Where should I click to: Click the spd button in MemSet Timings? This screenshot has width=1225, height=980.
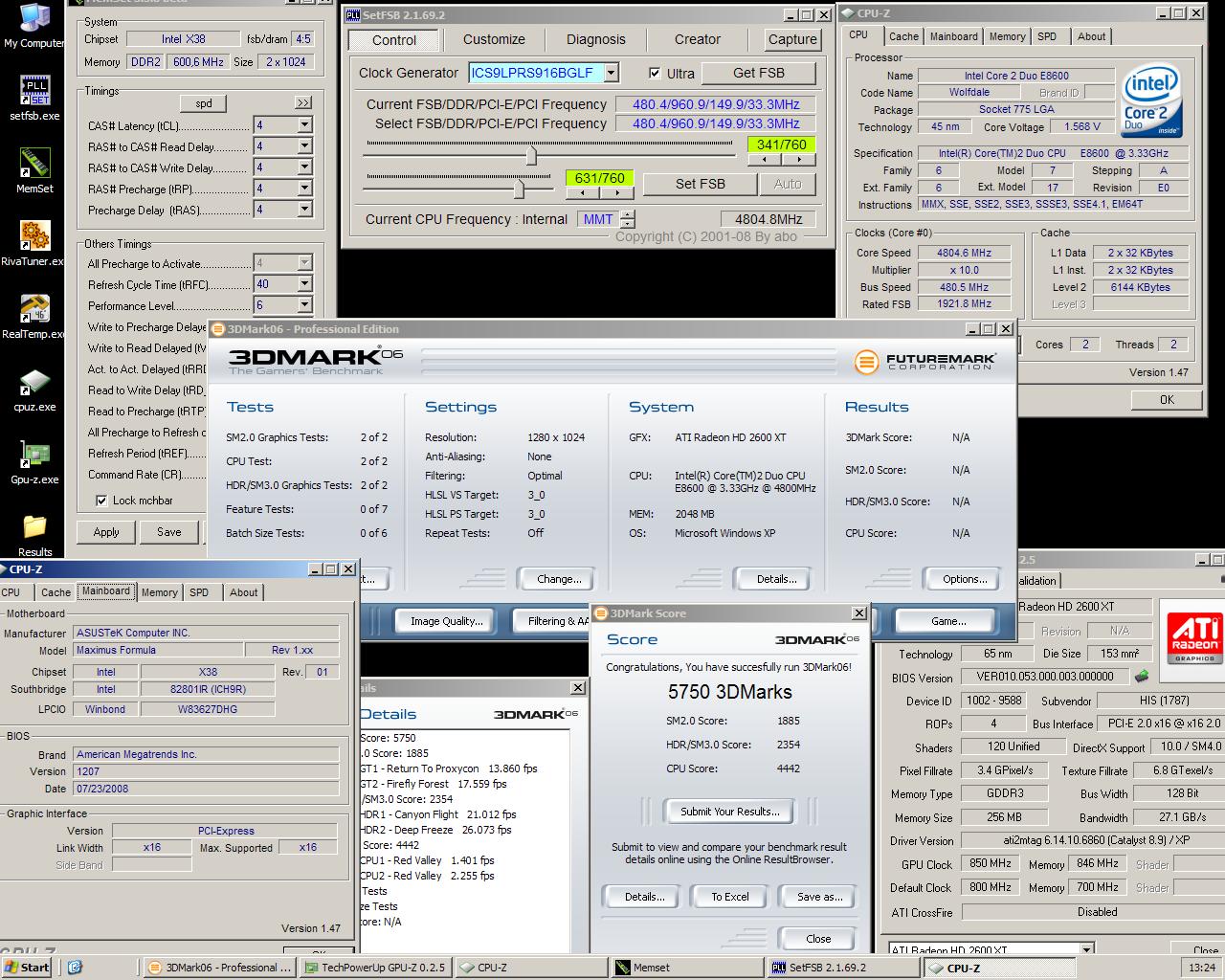[x=204, y=103]
